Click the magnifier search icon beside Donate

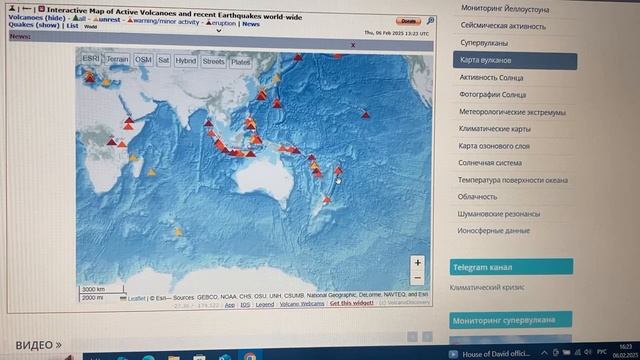click(x=430, y=20)
